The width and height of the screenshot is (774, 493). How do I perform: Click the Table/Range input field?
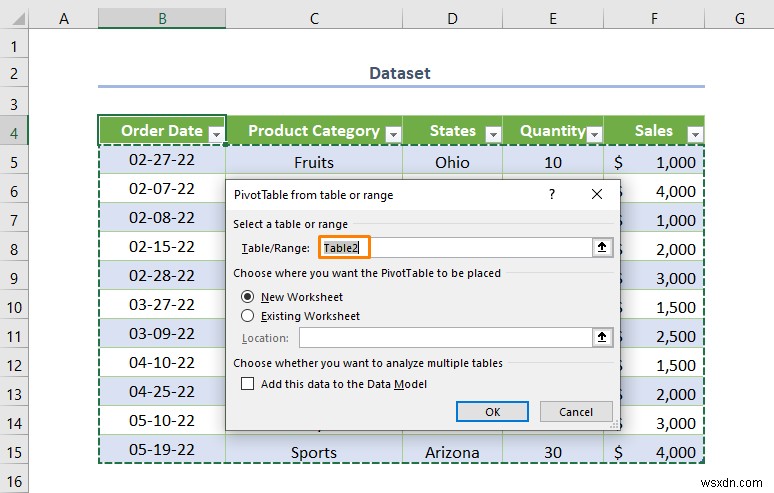click(x=455, y=248)
